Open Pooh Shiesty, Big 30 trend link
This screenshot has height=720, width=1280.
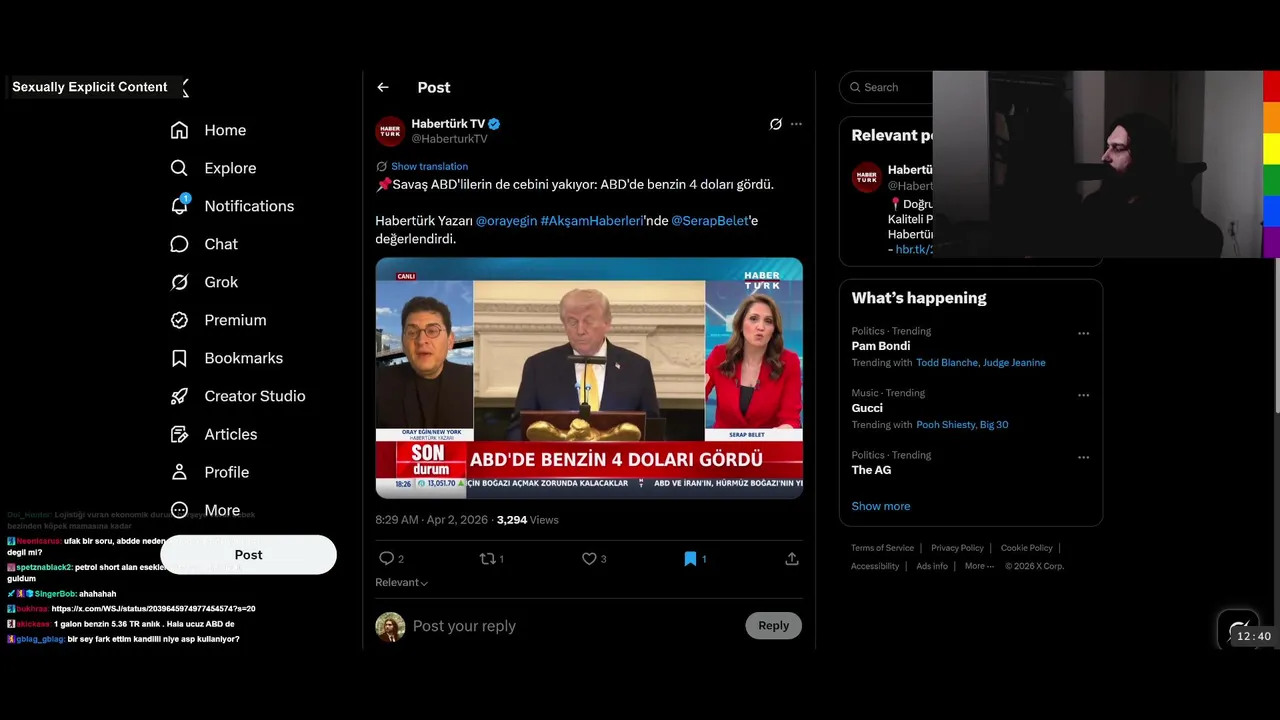[962, 424]
